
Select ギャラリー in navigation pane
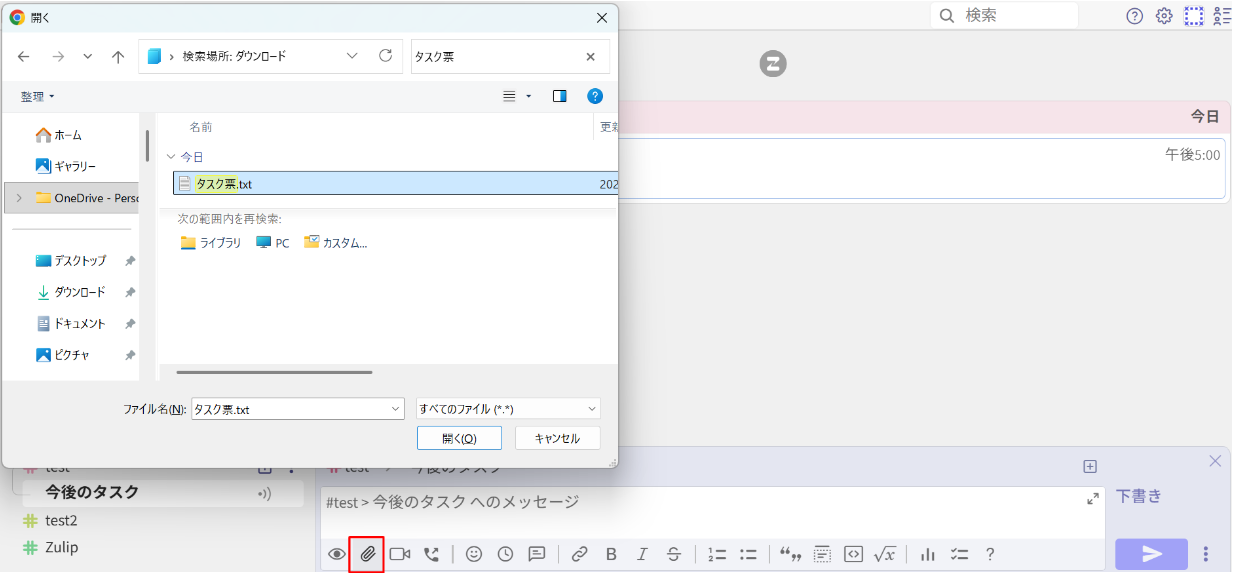pos(66,166)
